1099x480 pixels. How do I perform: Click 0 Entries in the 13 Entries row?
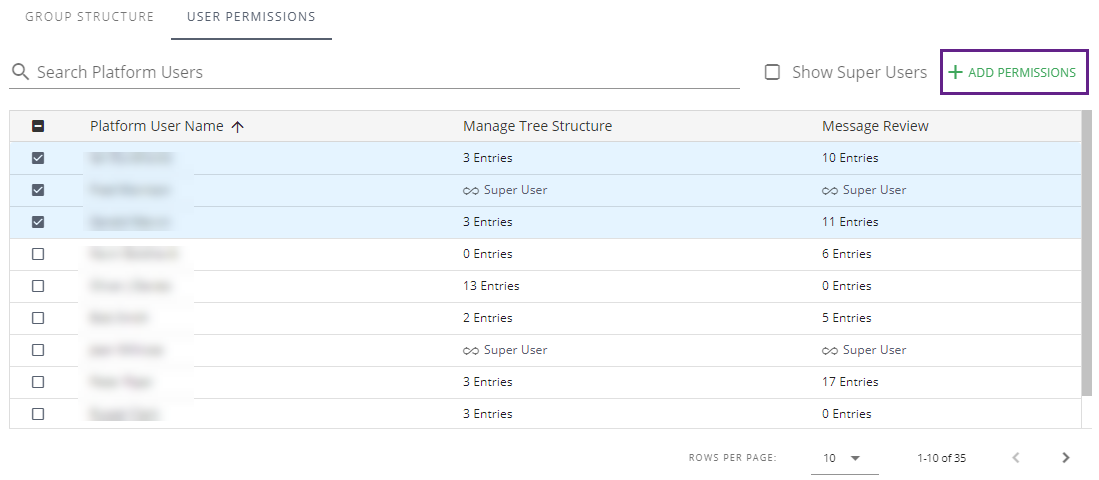tap(847, 286)
